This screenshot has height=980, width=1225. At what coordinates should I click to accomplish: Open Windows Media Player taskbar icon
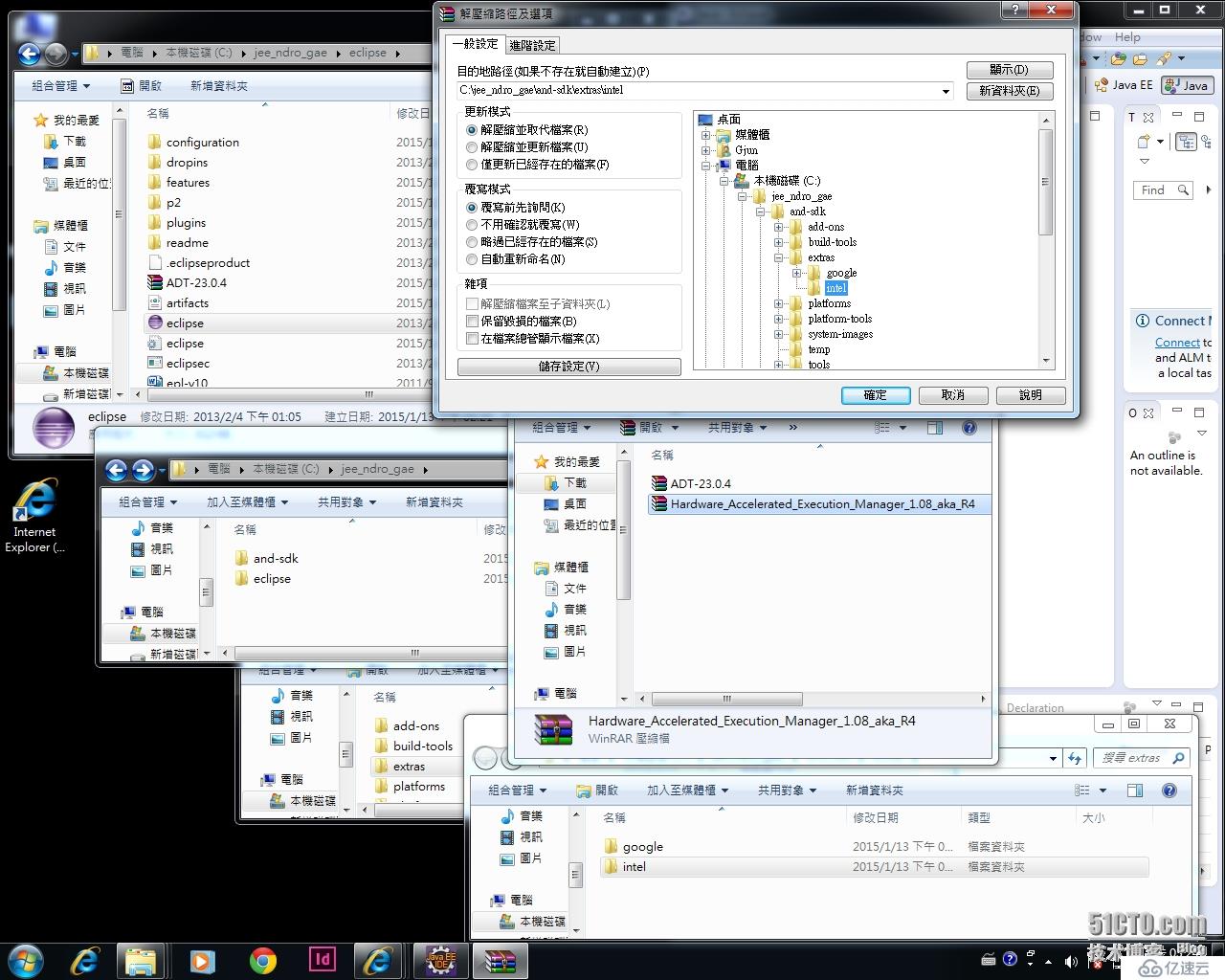coord(202,960)
